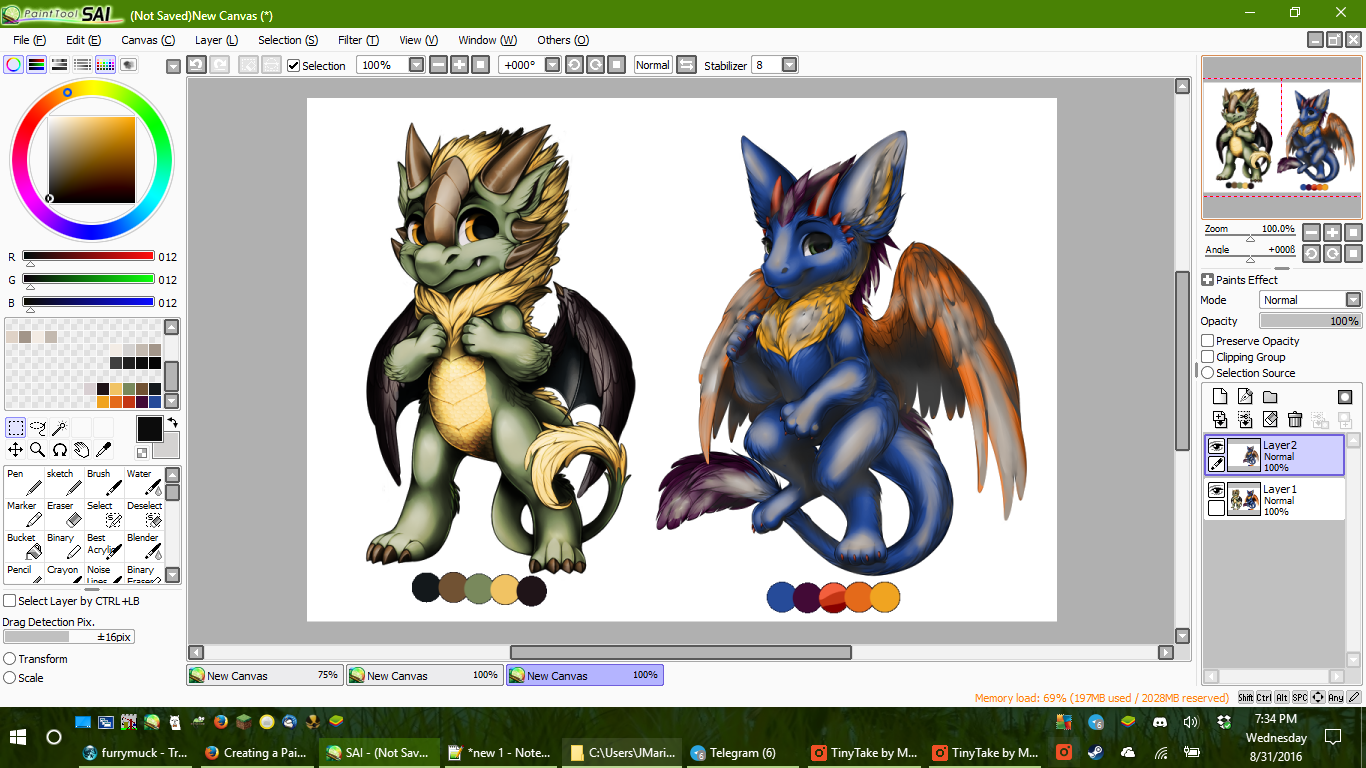The width and height of the screenshot is (1366, 768).
Task: Create a new layer folder
Action: (x=1270, y=397)
